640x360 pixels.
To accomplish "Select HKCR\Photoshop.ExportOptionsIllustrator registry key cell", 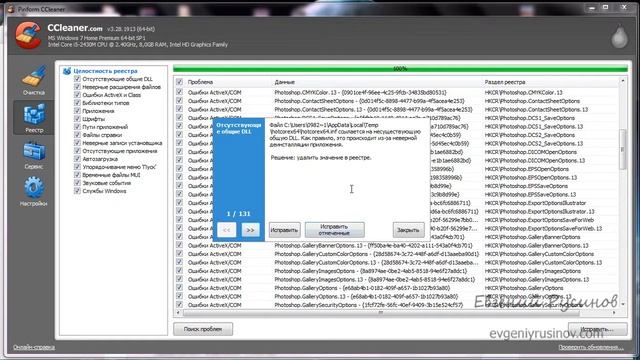I will pos(535,203).
